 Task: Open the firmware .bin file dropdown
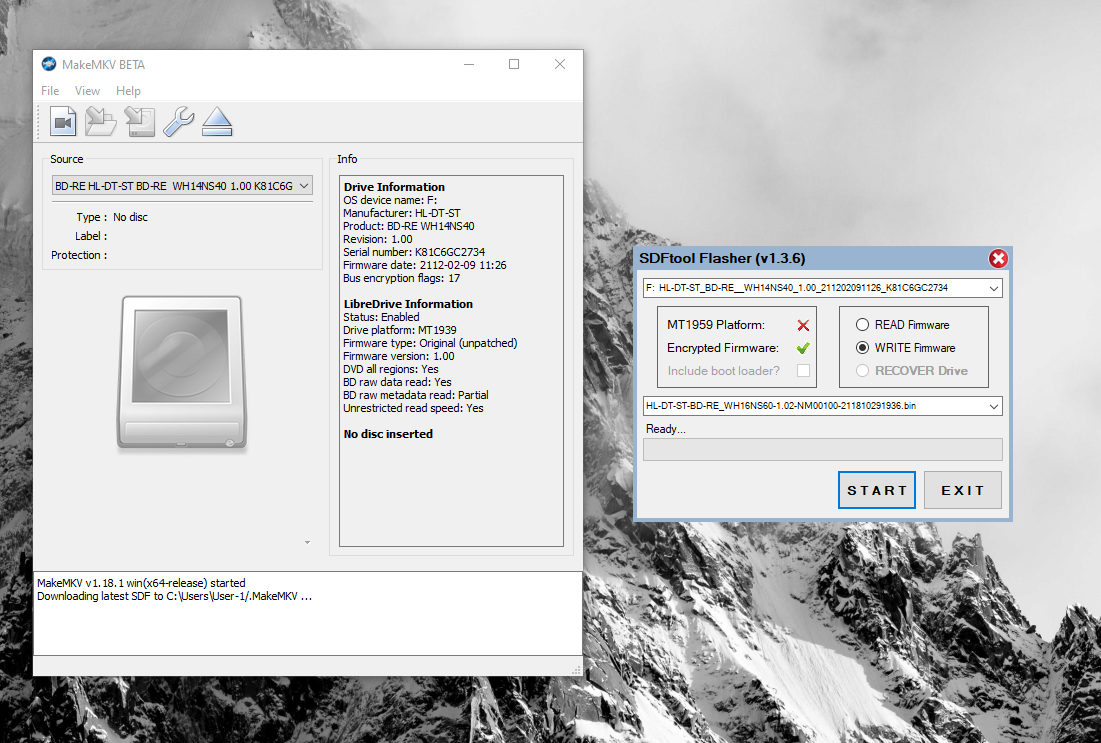822,406
